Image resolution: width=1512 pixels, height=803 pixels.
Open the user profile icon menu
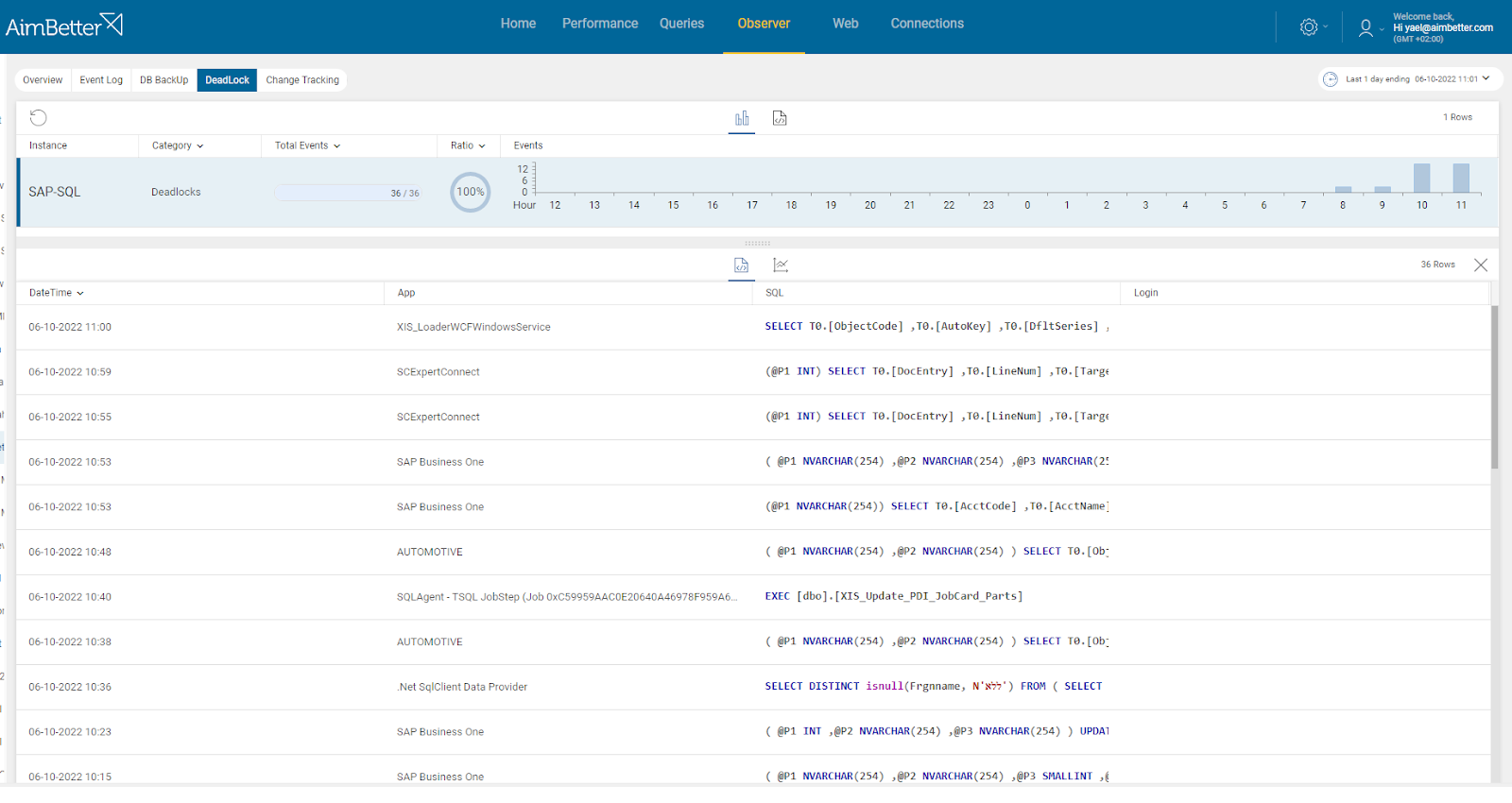[x=1366, y=28]
